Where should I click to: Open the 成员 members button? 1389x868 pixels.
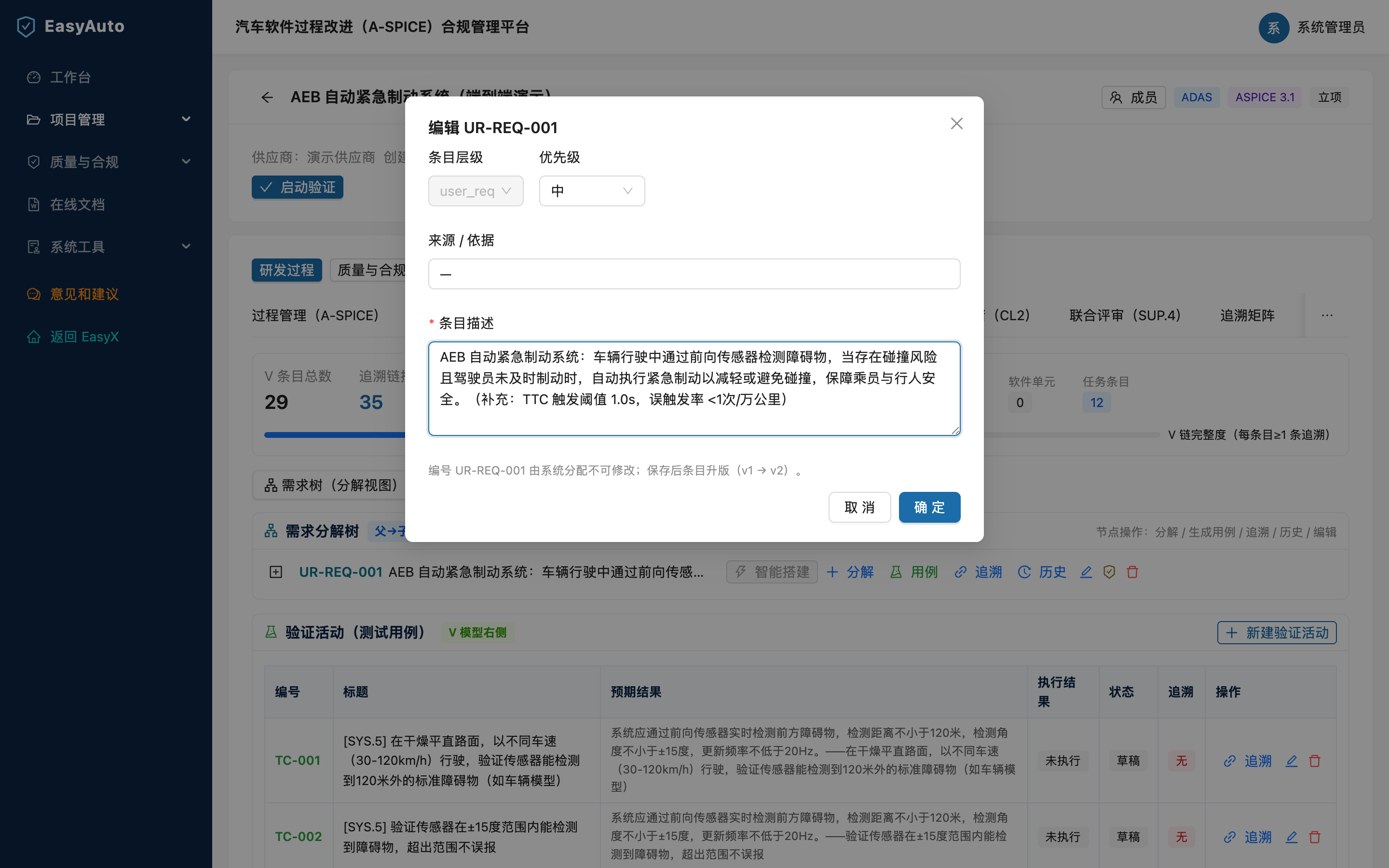click(x=1133, y=97)
